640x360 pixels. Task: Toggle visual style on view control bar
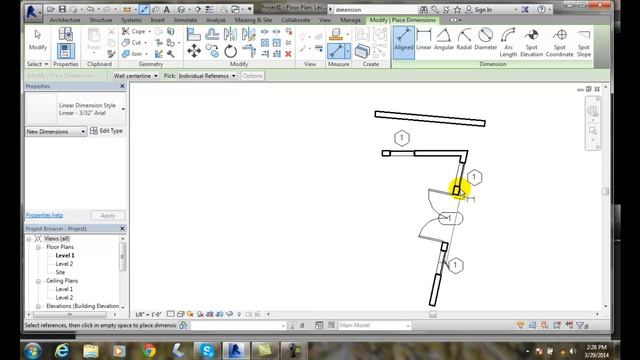tap(180, 314)
